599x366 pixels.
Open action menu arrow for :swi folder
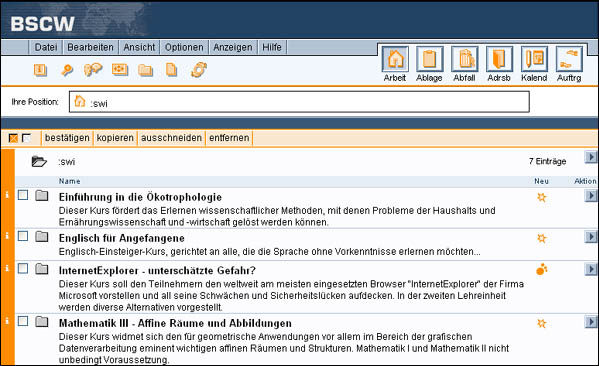pos(591,157)
